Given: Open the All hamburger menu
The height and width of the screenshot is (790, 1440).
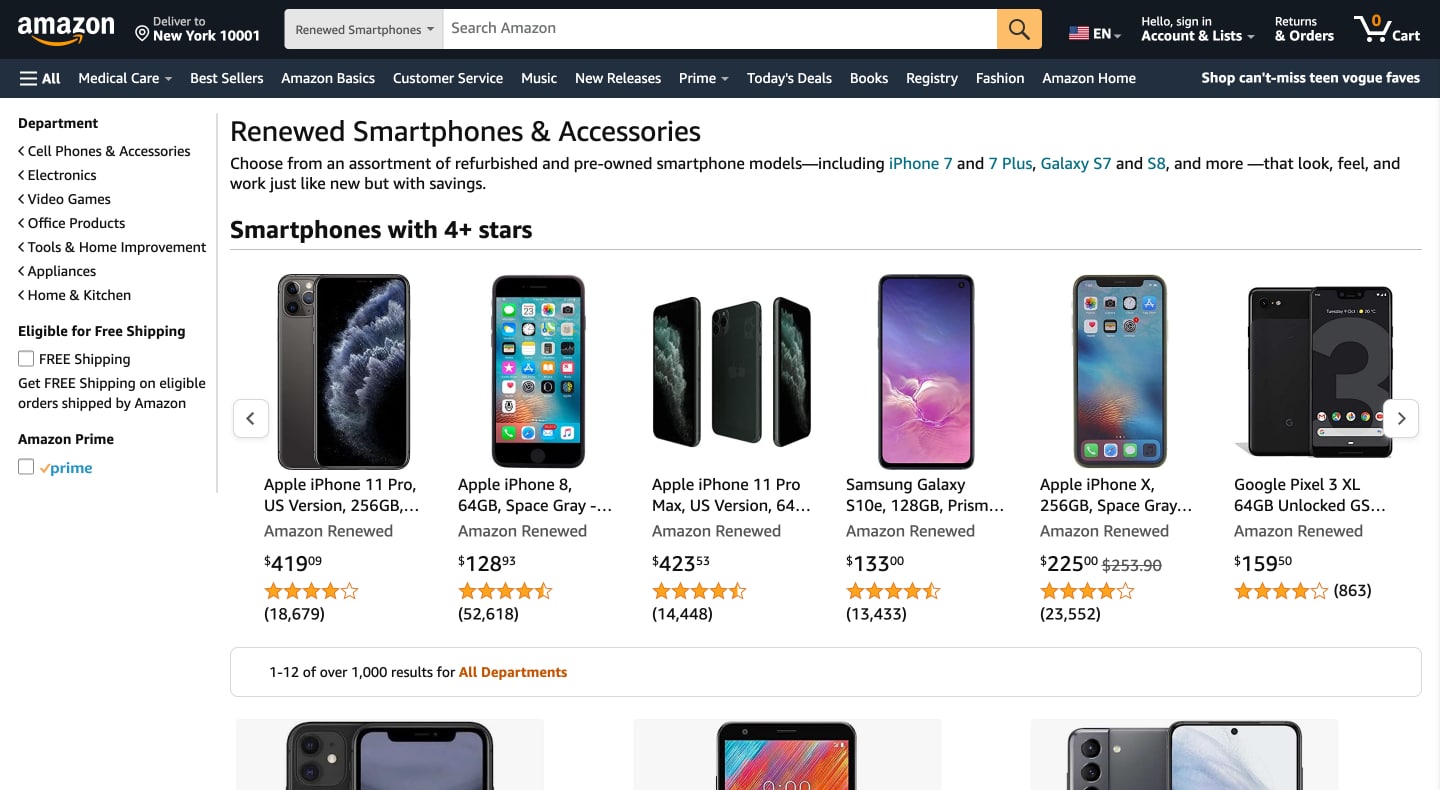Looking at the screenshot, I should (40, 78).
